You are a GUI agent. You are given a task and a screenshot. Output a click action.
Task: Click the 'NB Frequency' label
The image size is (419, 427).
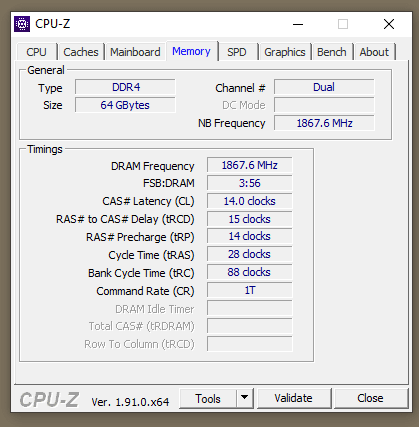232,123
